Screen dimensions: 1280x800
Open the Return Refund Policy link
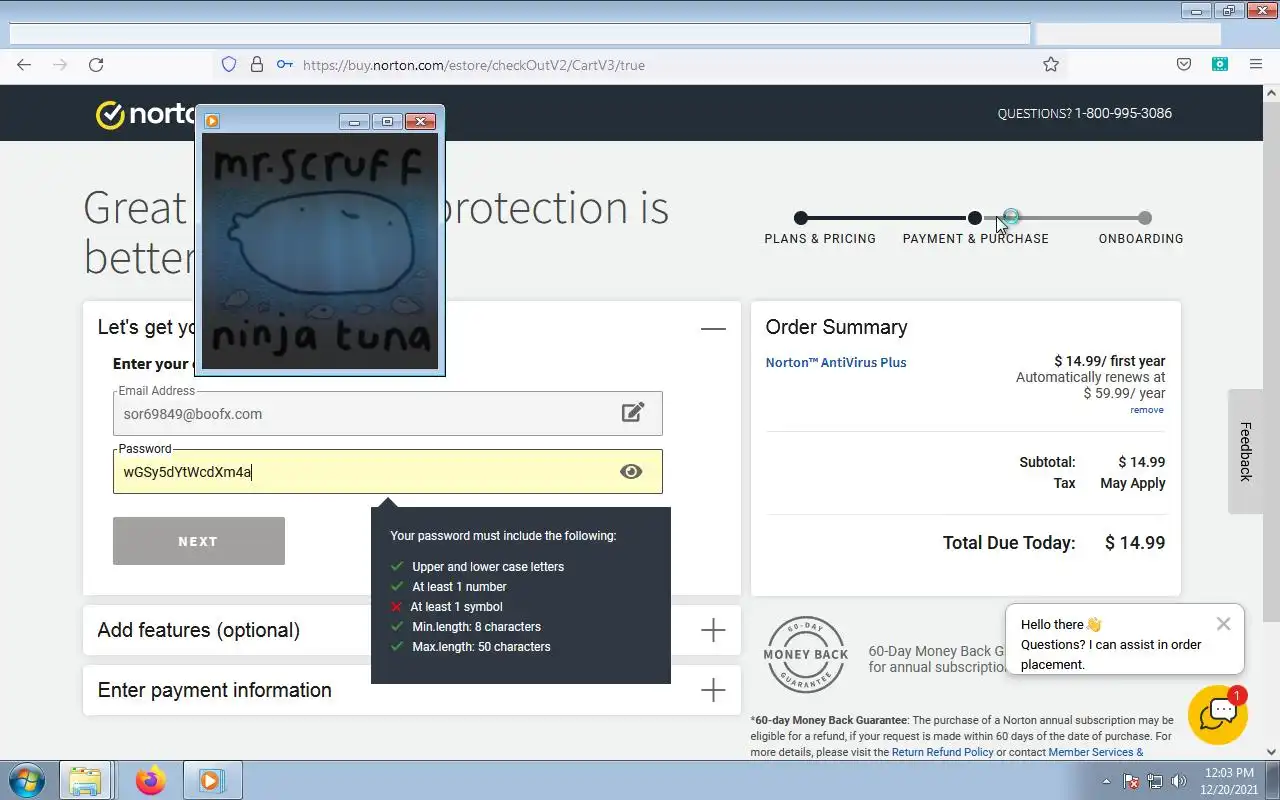[943, 752]
